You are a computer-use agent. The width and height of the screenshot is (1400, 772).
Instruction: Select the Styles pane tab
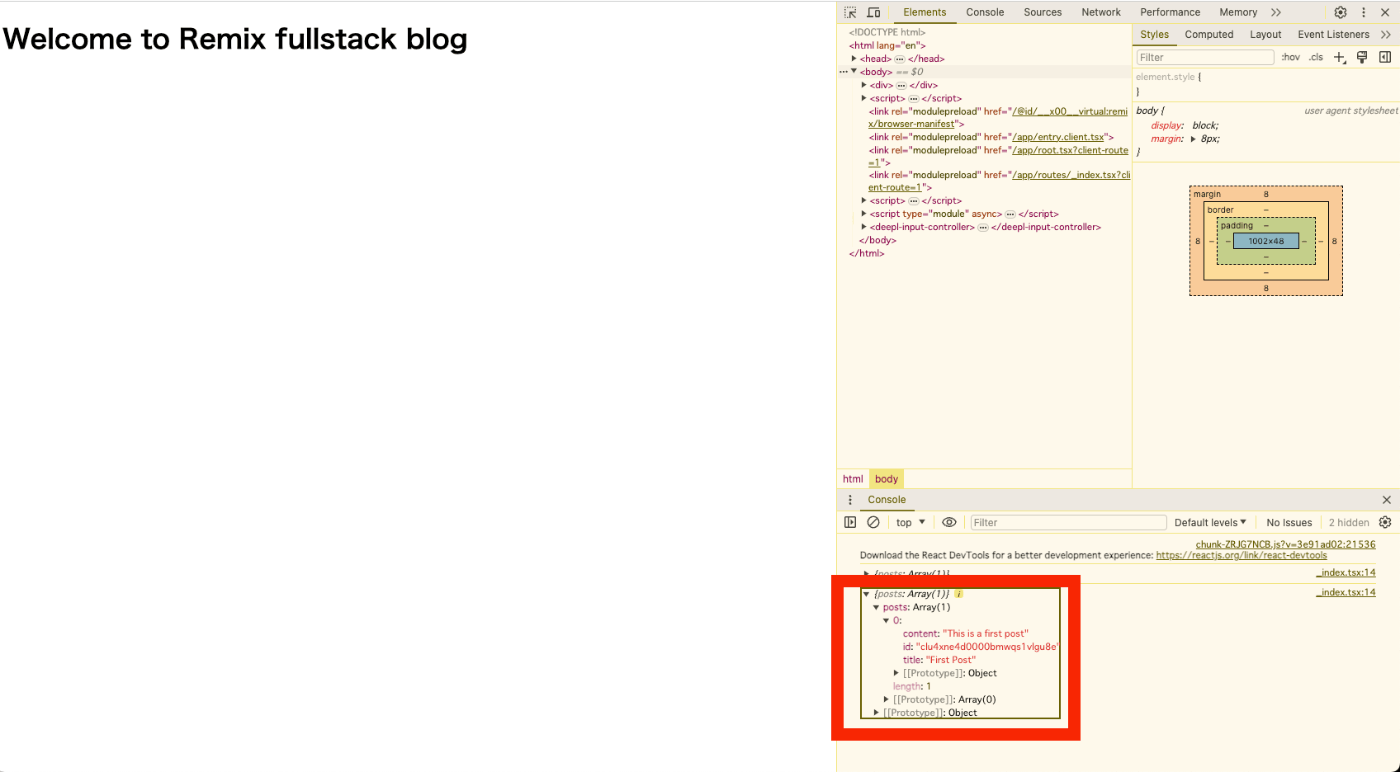1154,34
